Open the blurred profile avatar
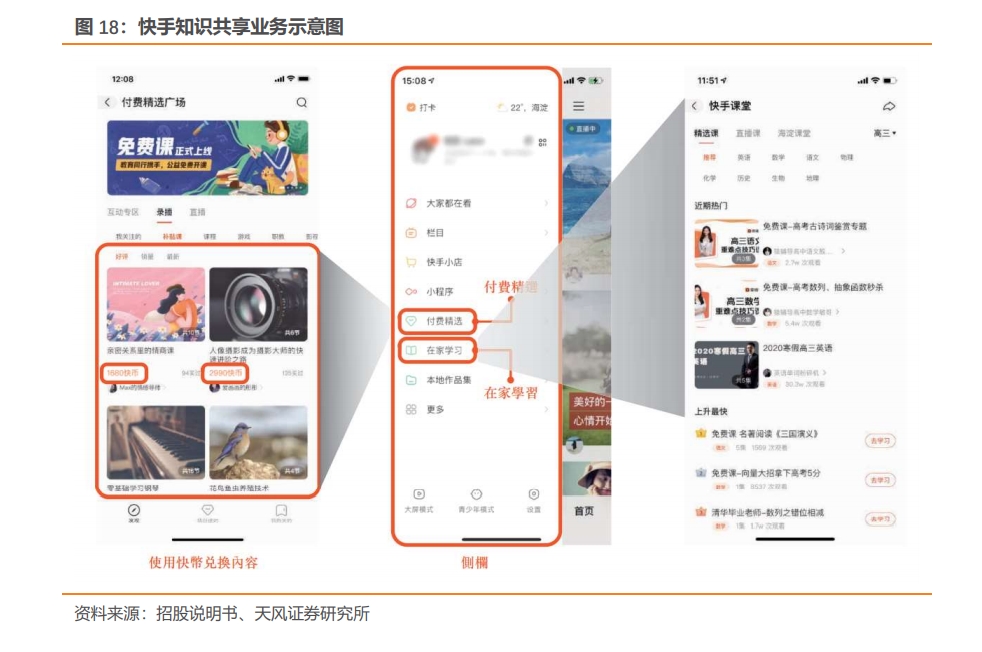Screen dimensions: 982x652 click(x=424, y=148)
